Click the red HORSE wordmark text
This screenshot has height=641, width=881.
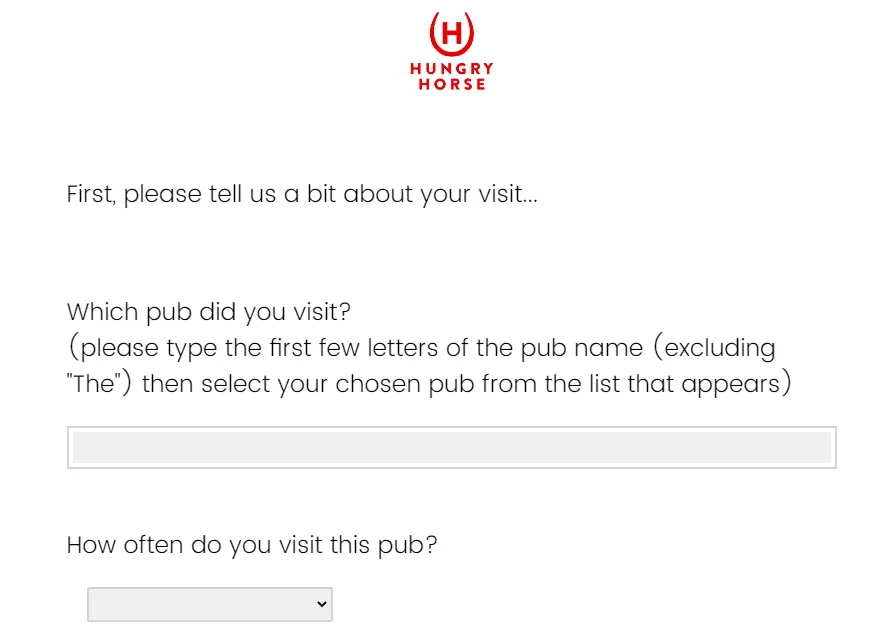click(x=452, y=85)
